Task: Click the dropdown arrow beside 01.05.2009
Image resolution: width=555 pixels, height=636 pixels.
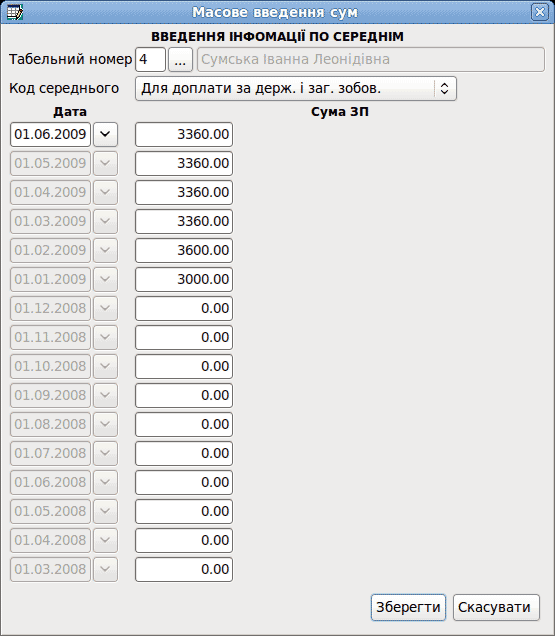Action: click(105, 163)
